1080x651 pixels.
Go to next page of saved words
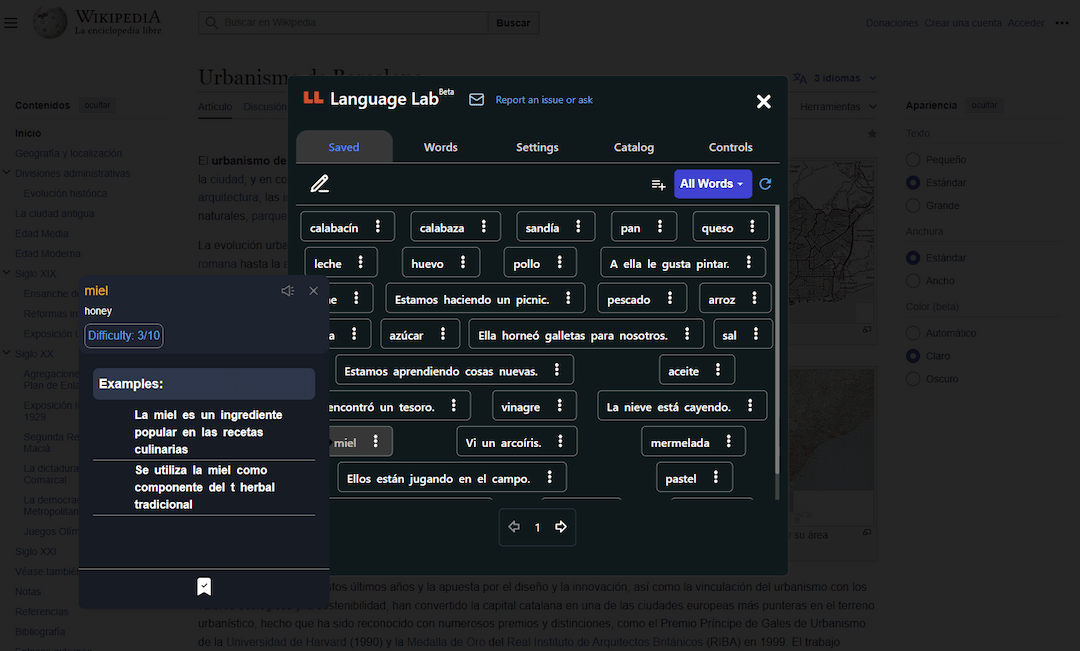[x=560, y=527]
